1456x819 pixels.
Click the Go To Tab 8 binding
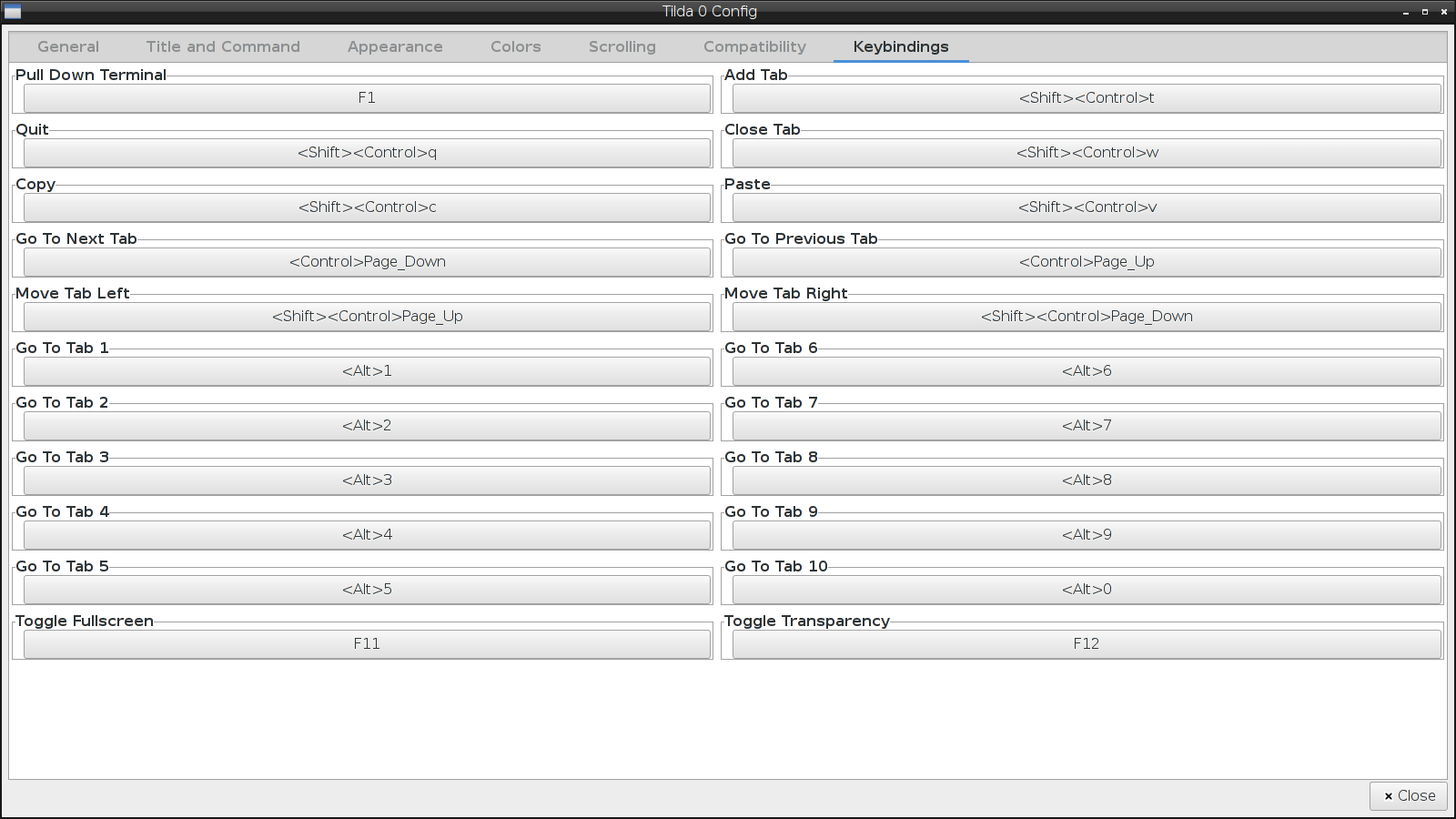(1087, 480)
